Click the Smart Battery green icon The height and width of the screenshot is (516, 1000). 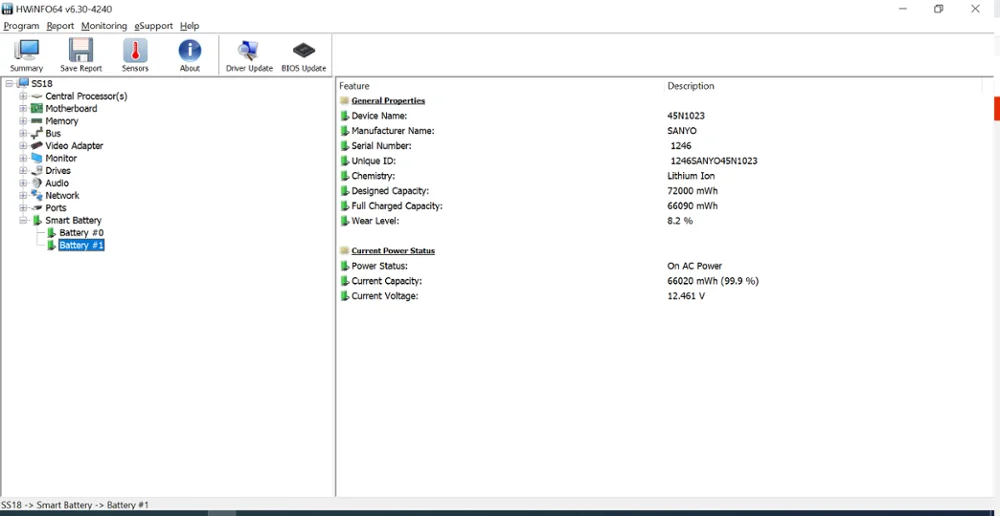36,220
